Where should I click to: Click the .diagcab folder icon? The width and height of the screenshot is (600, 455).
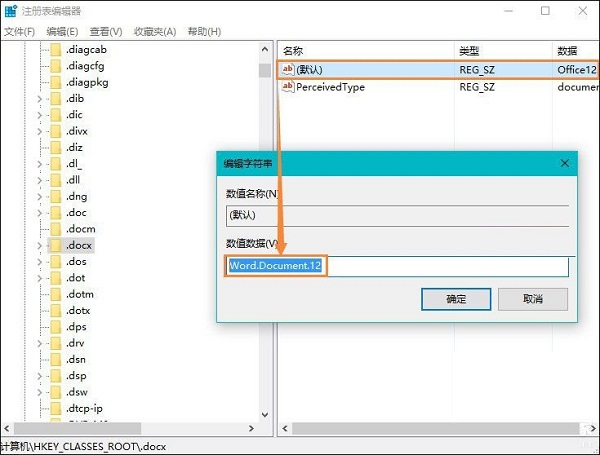click(x=55, y=50)
